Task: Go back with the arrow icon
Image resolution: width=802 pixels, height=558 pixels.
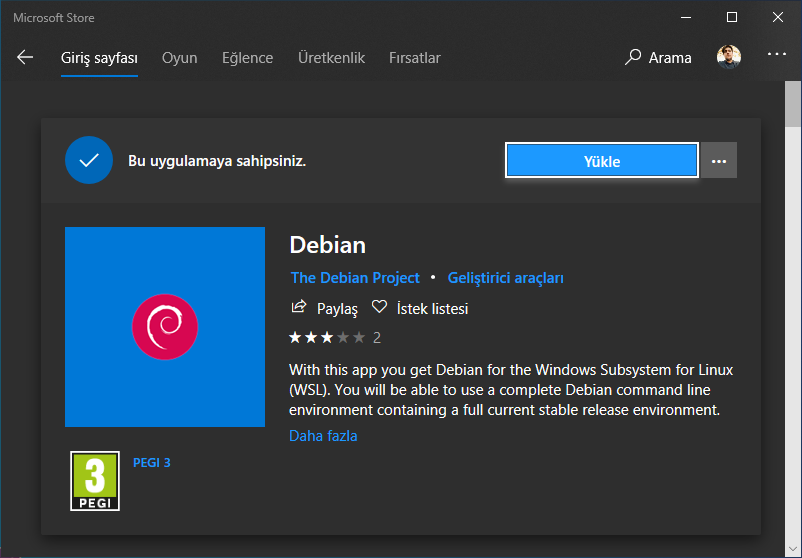Action: click(25, 57)
